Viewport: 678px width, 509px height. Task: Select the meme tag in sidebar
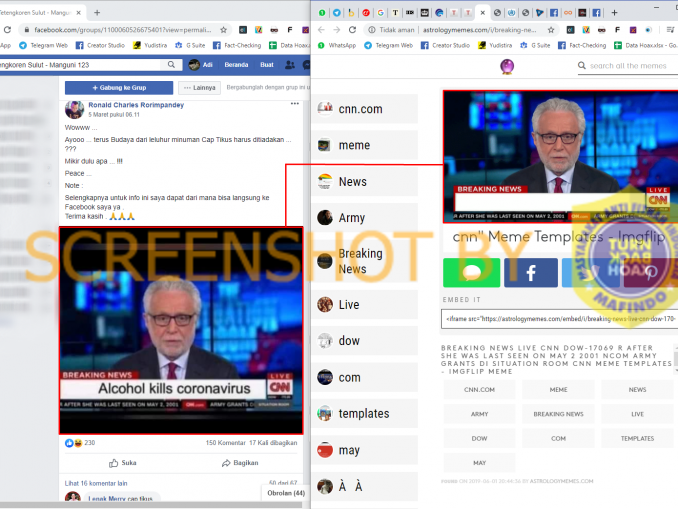click(x=365, y=145)
